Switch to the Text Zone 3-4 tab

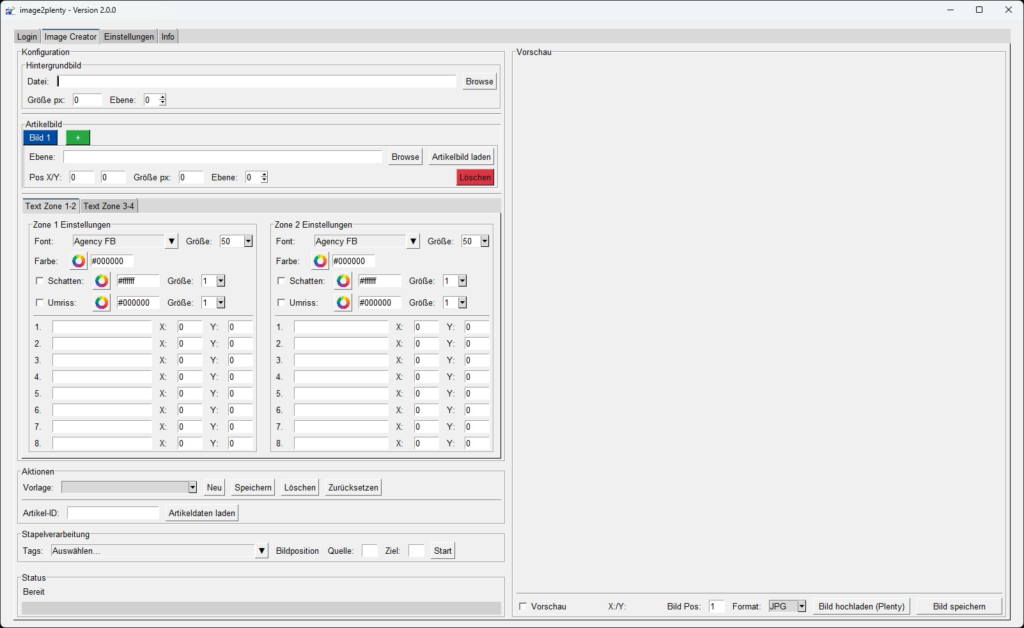(108, 206)
